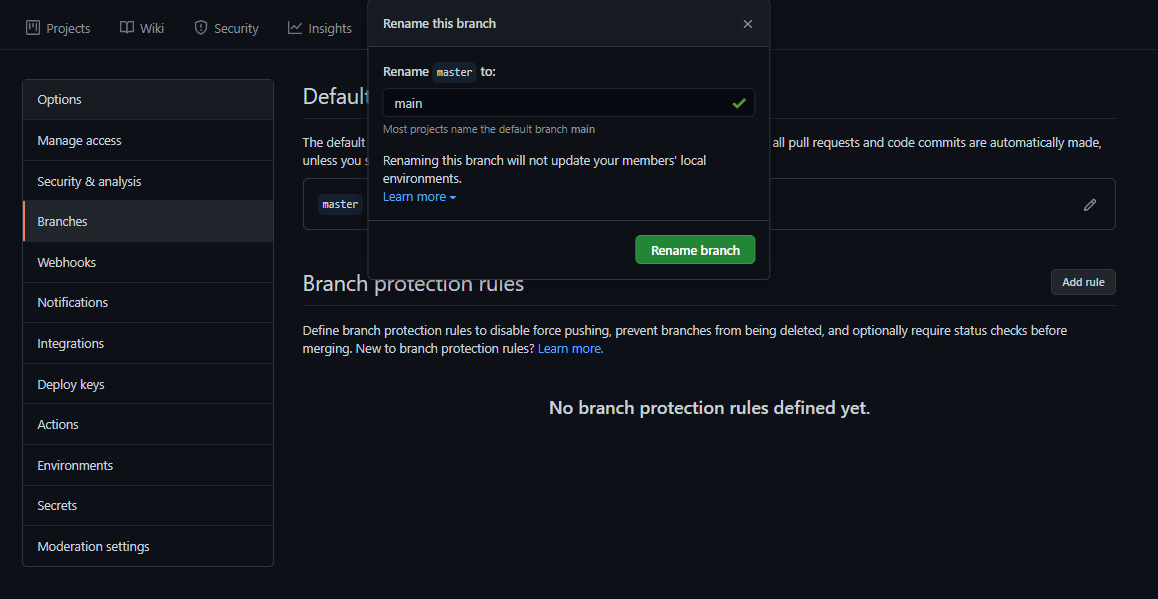
Task: Open the Secrets settings section
Action: (x=57, y=505)
